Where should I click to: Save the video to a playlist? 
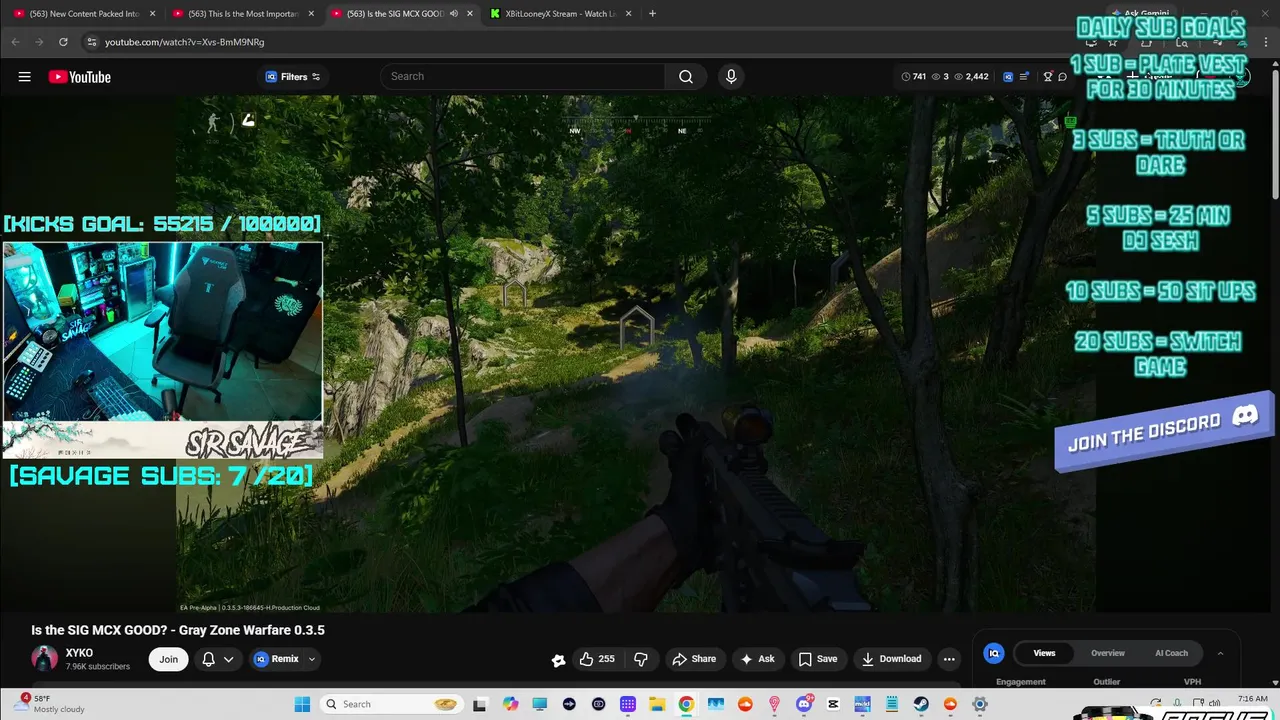point(817,659)
